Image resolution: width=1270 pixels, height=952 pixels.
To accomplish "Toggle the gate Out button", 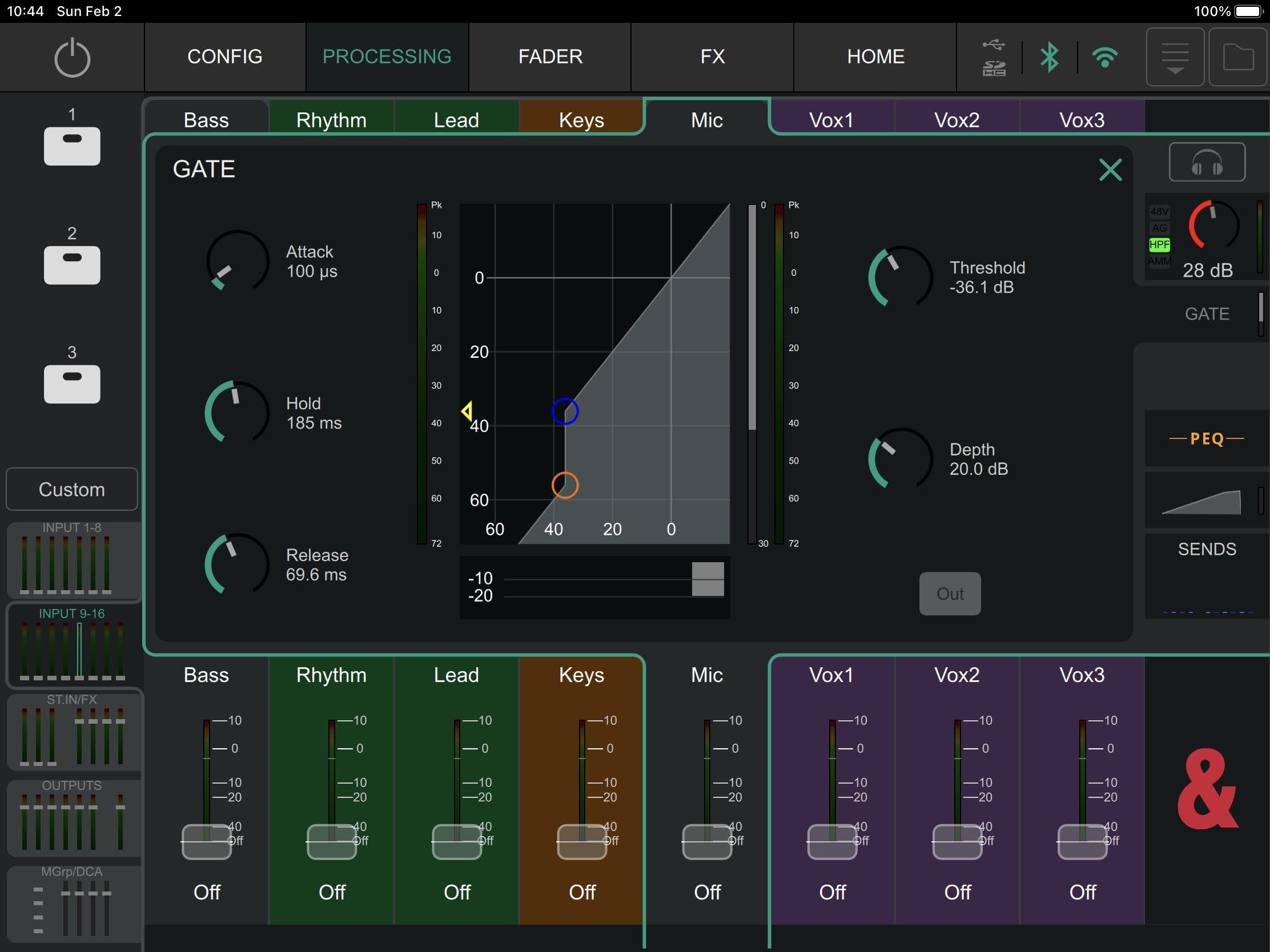I will point(950,594).
